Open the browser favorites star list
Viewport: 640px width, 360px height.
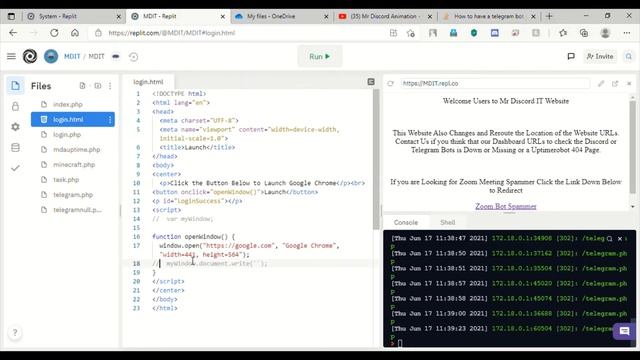tap(563, 33)
